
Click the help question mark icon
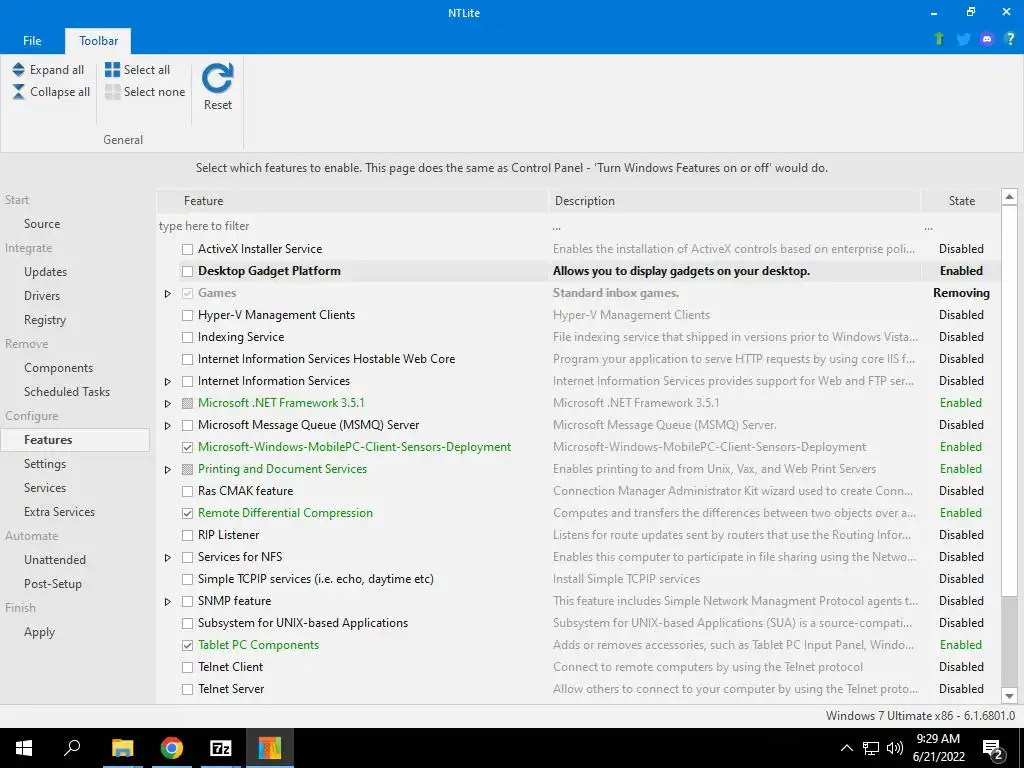pyautogui.click(x=1010, y=39)
